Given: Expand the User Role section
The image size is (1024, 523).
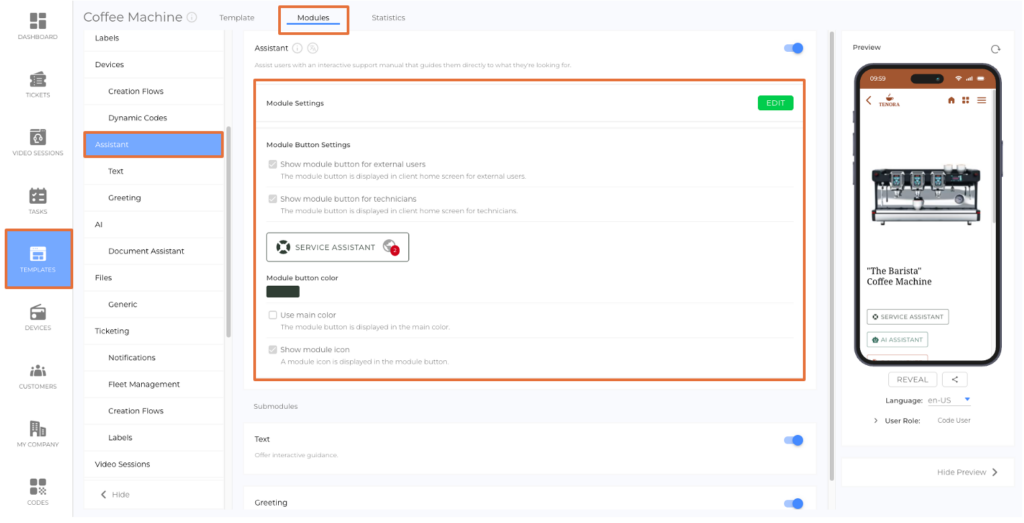Looking at the screenshot, I should [x=876, y=421].
